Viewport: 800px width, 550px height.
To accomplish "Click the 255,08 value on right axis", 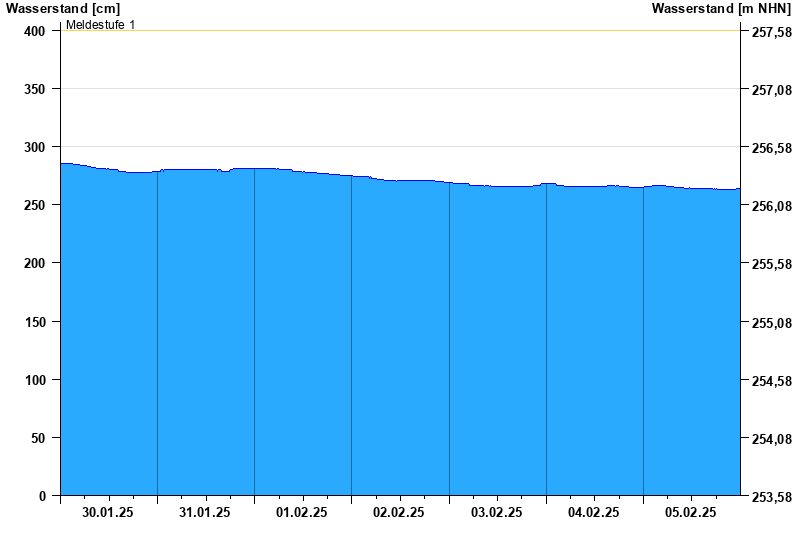I will point(771,323).
